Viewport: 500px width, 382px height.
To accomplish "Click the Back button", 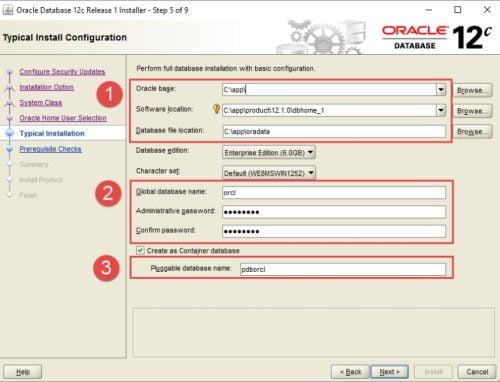I will [350, 372].
